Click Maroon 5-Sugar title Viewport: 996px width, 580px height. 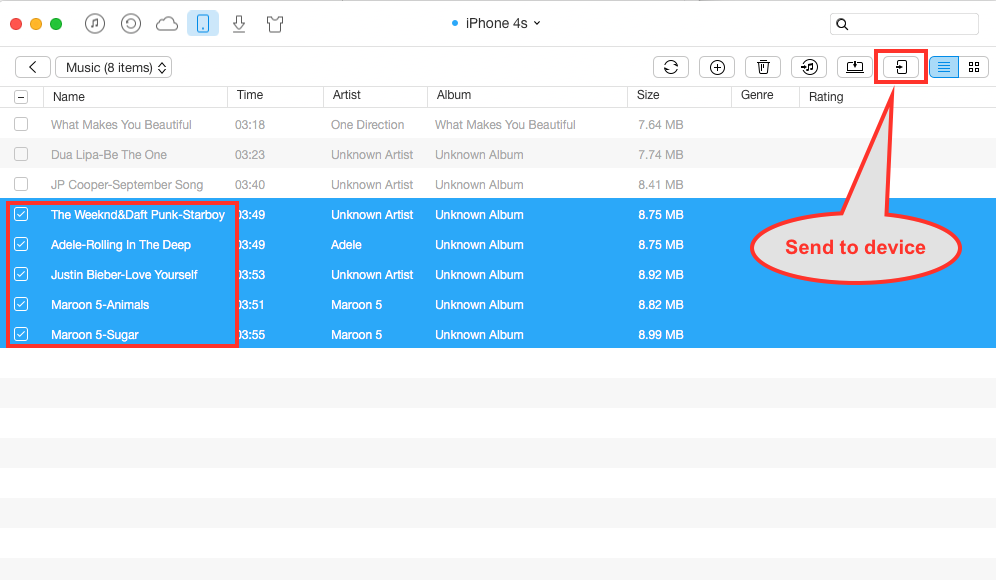pos(95,335)
